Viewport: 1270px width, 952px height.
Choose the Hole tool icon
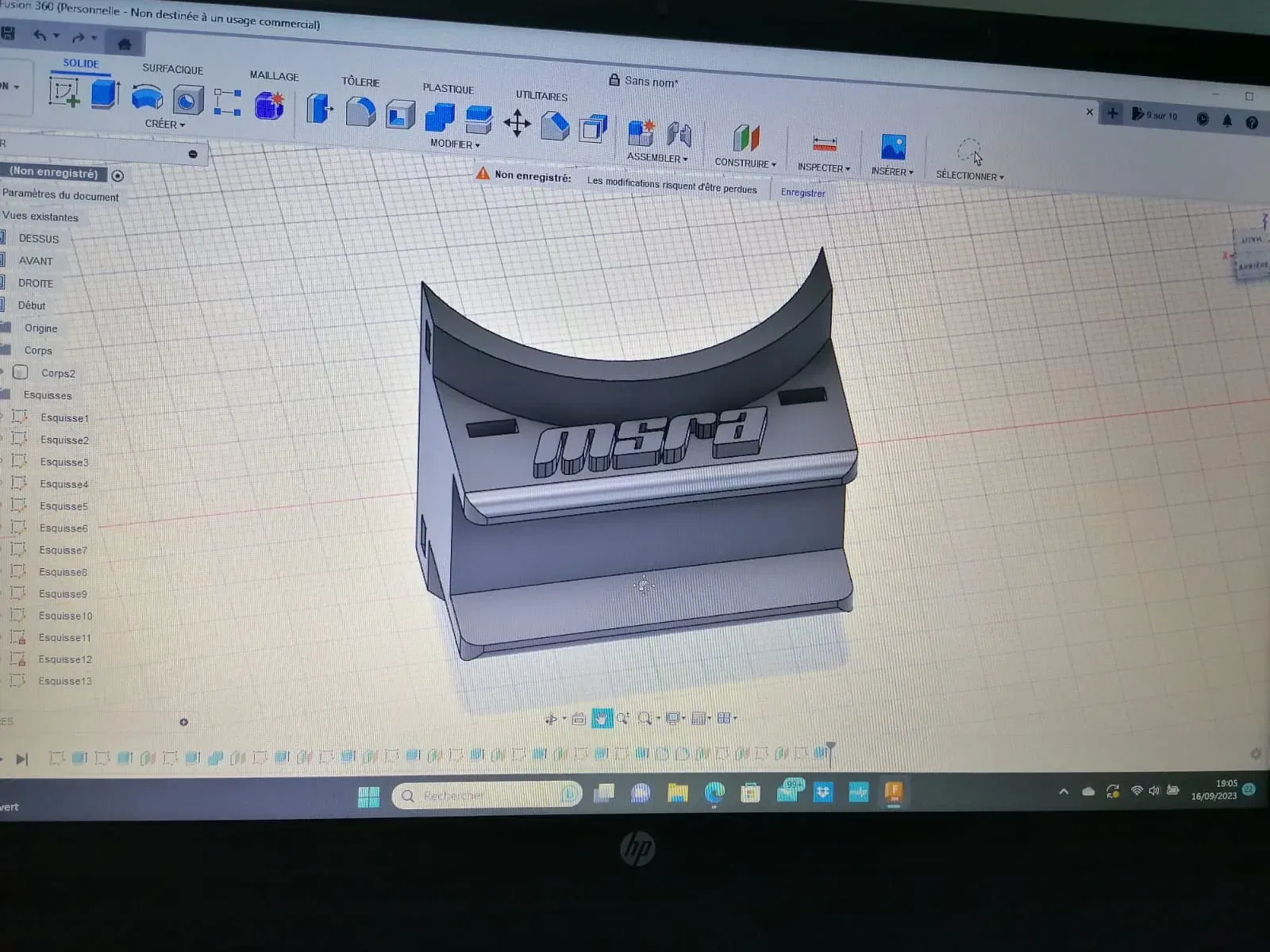187,101
